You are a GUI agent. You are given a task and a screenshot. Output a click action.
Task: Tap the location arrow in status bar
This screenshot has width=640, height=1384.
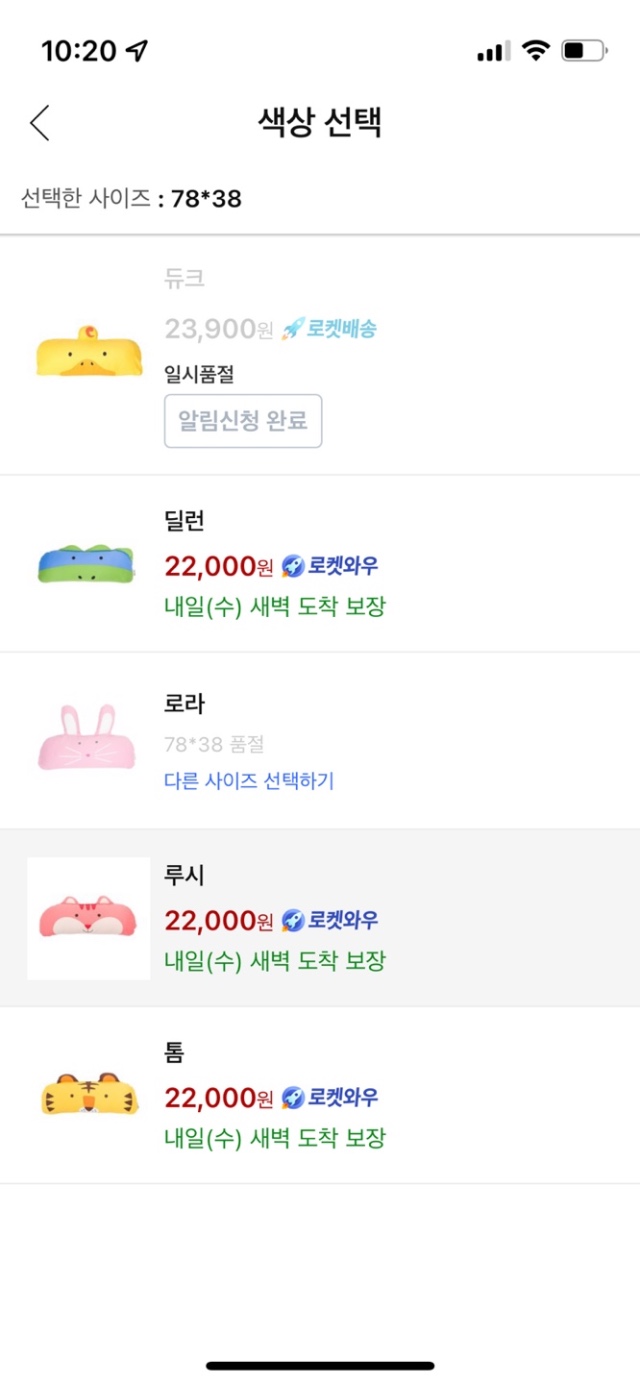click(136, 51)
